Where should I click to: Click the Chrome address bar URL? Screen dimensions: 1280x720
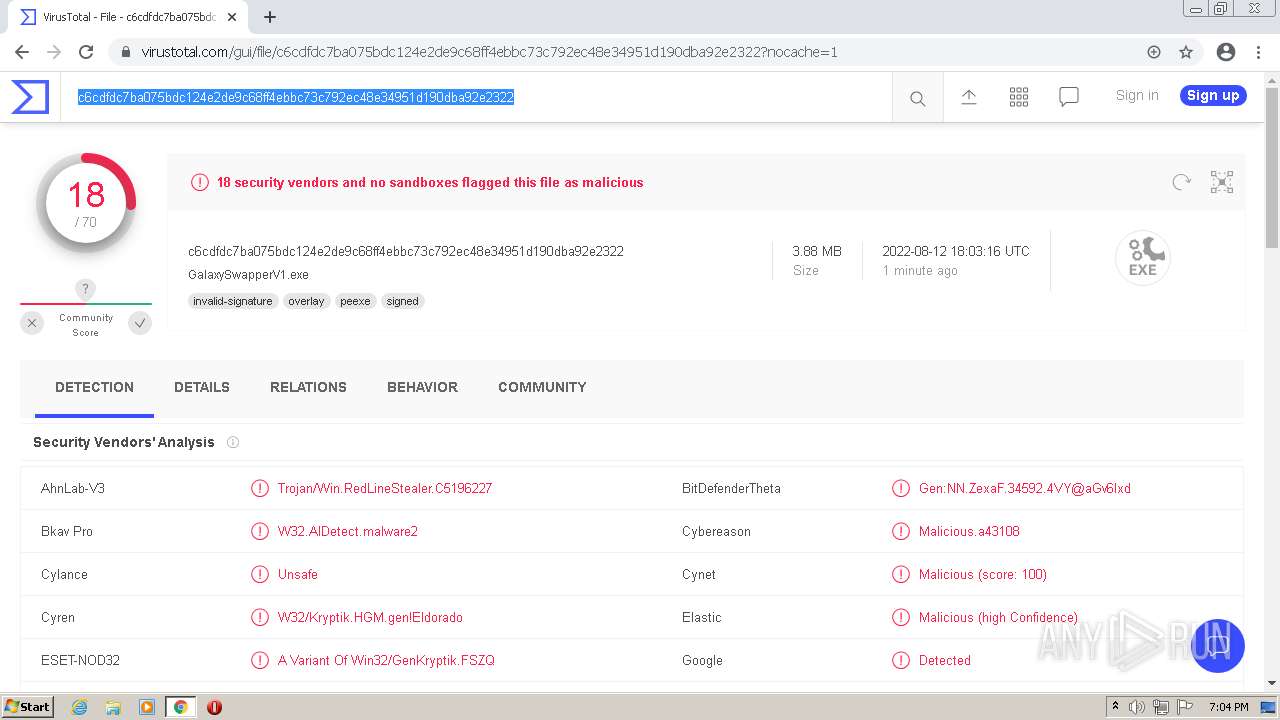[489, 52]
